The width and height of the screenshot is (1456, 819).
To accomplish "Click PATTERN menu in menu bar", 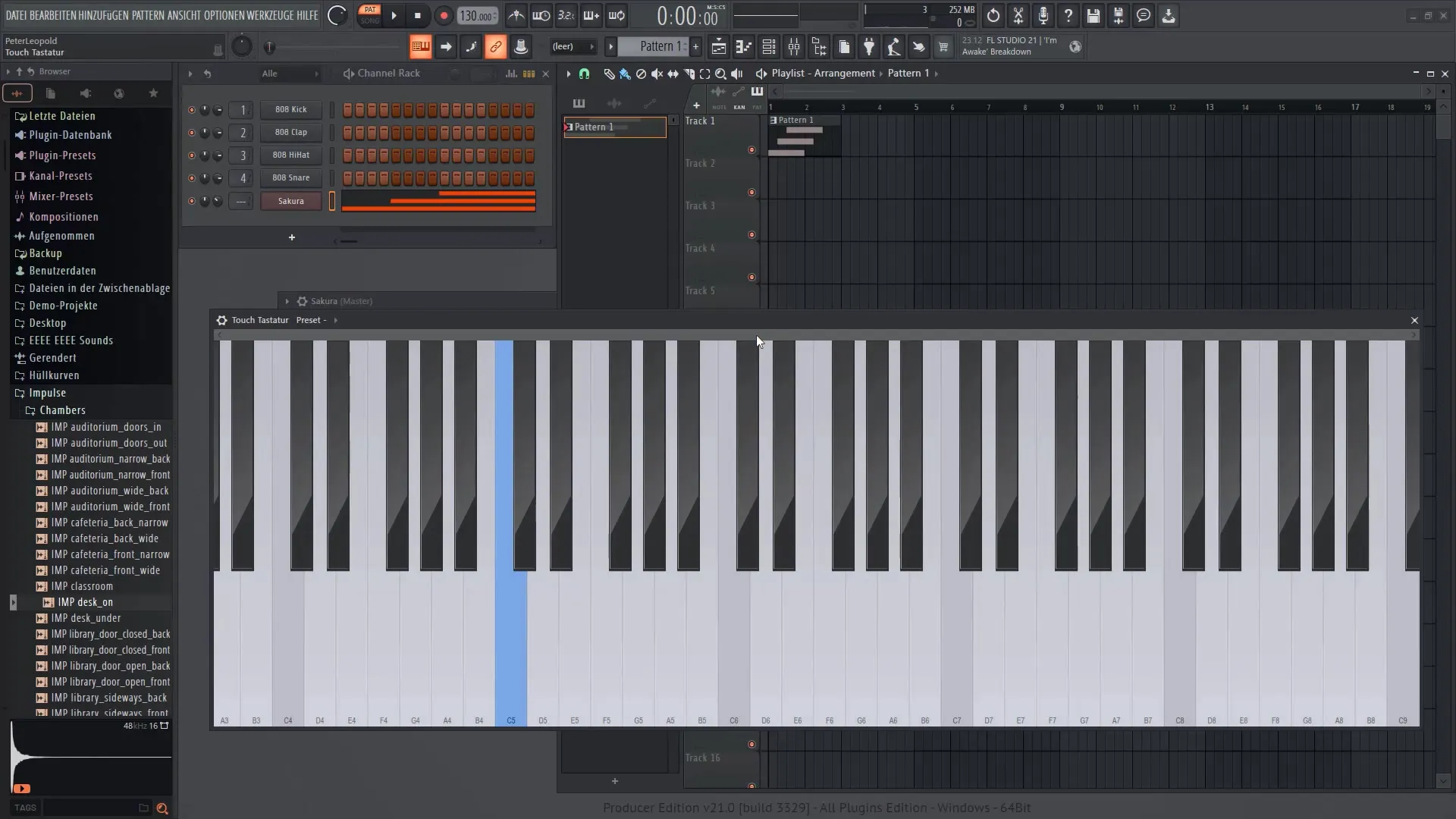I will click(x=147, y=13).
